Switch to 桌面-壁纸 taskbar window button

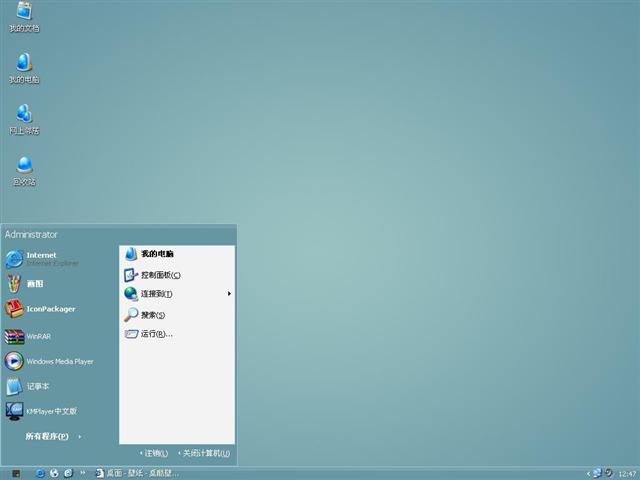137,473
